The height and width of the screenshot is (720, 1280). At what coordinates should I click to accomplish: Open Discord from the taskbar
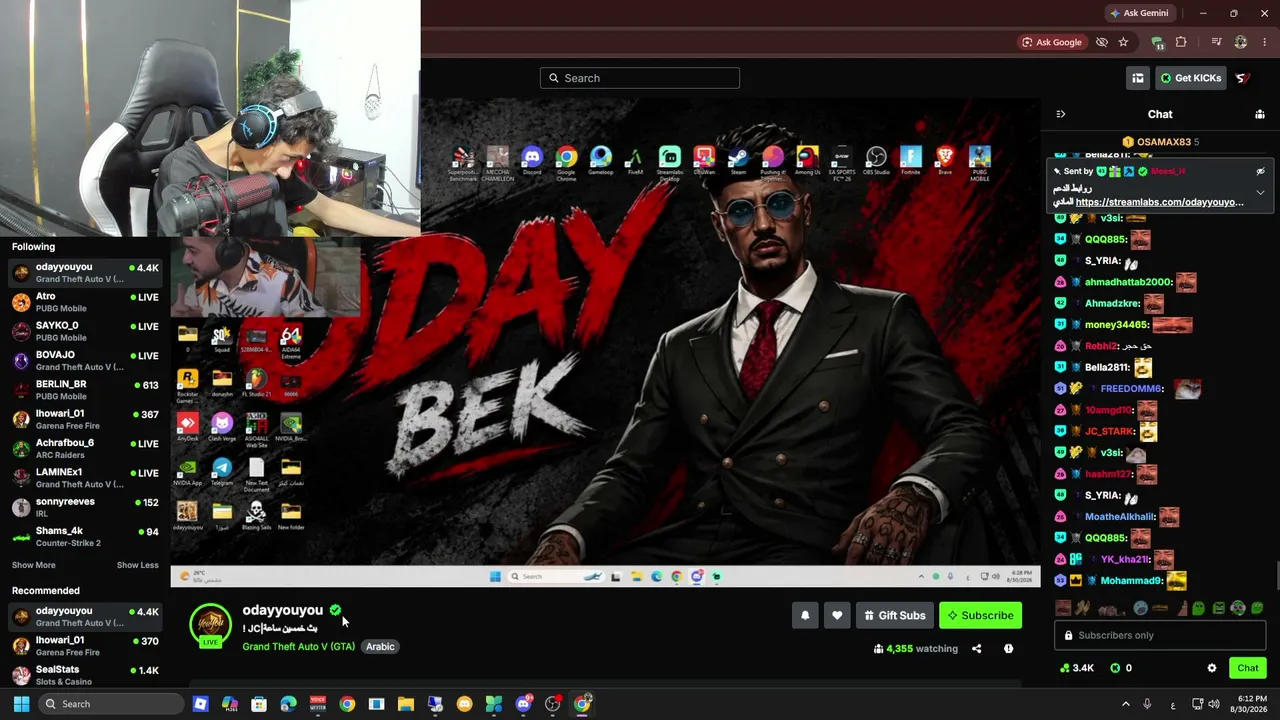tap(523, 704)
